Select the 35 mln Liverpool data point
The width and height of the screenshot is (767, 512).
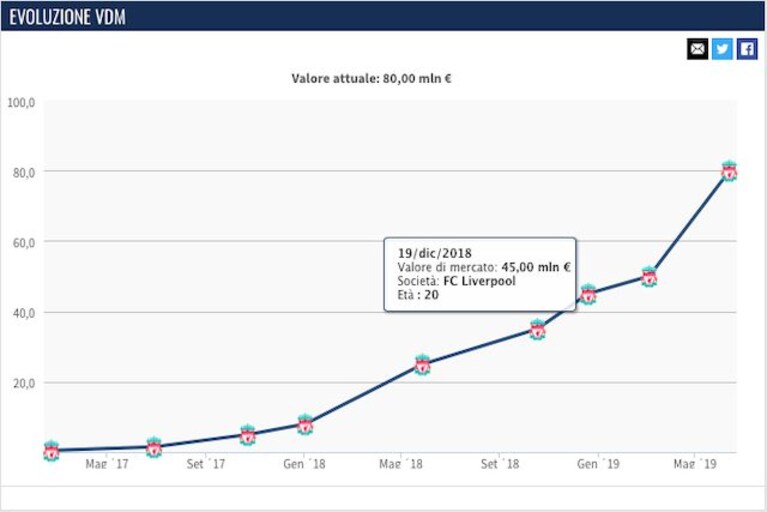[538, 330]
